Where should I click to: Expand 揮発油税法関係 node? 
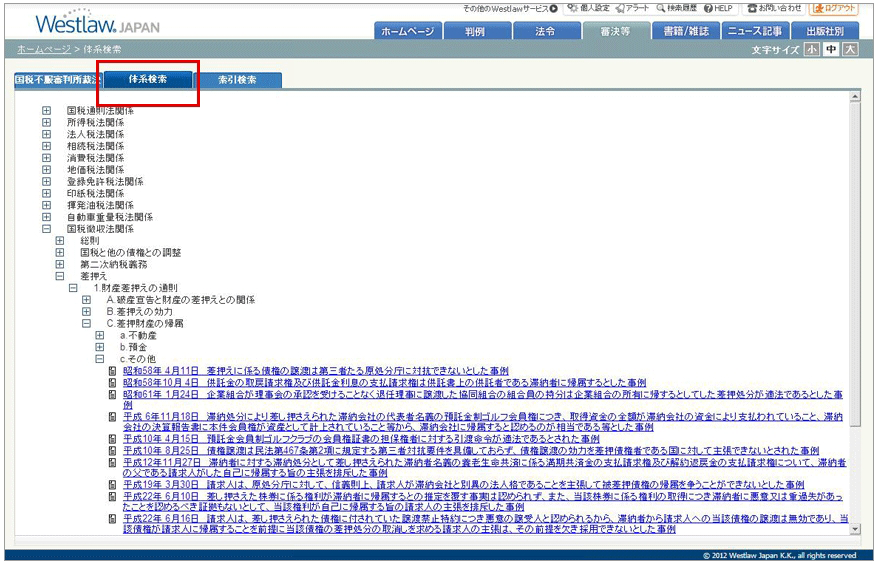[x=46, y=205]
